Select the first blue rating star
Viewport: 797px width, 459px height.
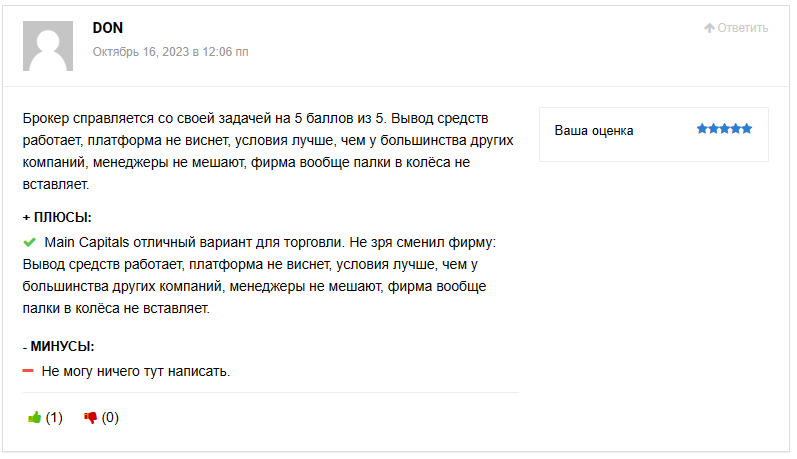pyautogui.click(x=702, y=129)
